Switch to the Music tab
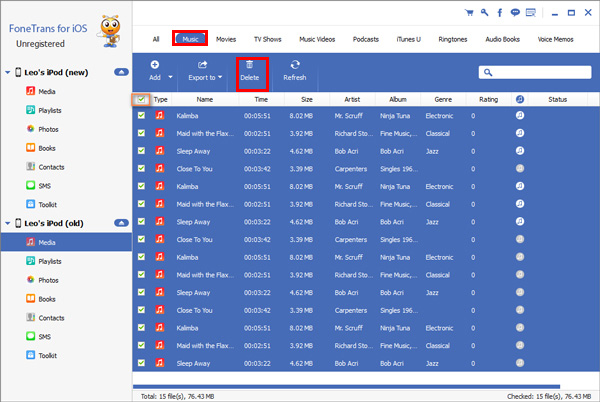This screenshot has width=600, height=402. click(190, 39)
